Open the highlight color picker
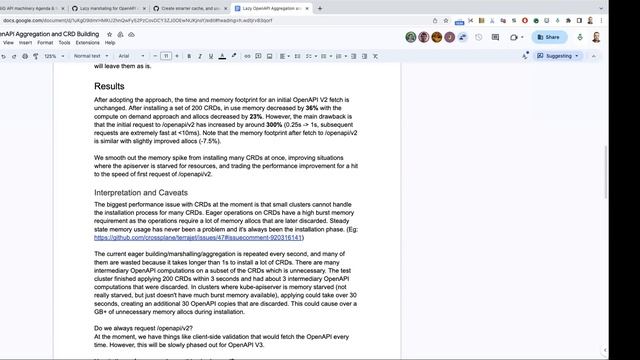The height and width of the screenshot is (360, 640). tap(233, 56)
